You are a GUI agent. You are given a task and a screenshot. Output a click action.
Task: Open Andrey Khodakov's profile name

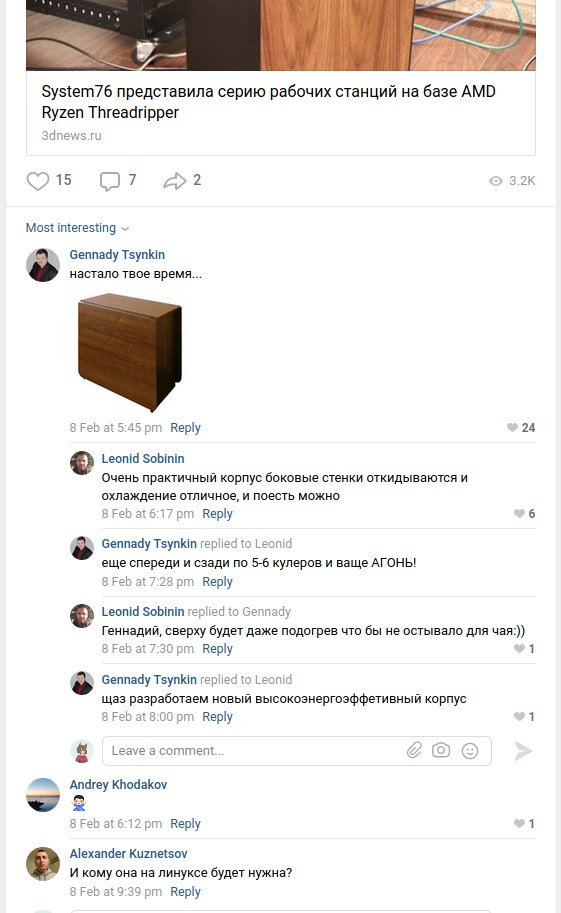pos(118,784)
